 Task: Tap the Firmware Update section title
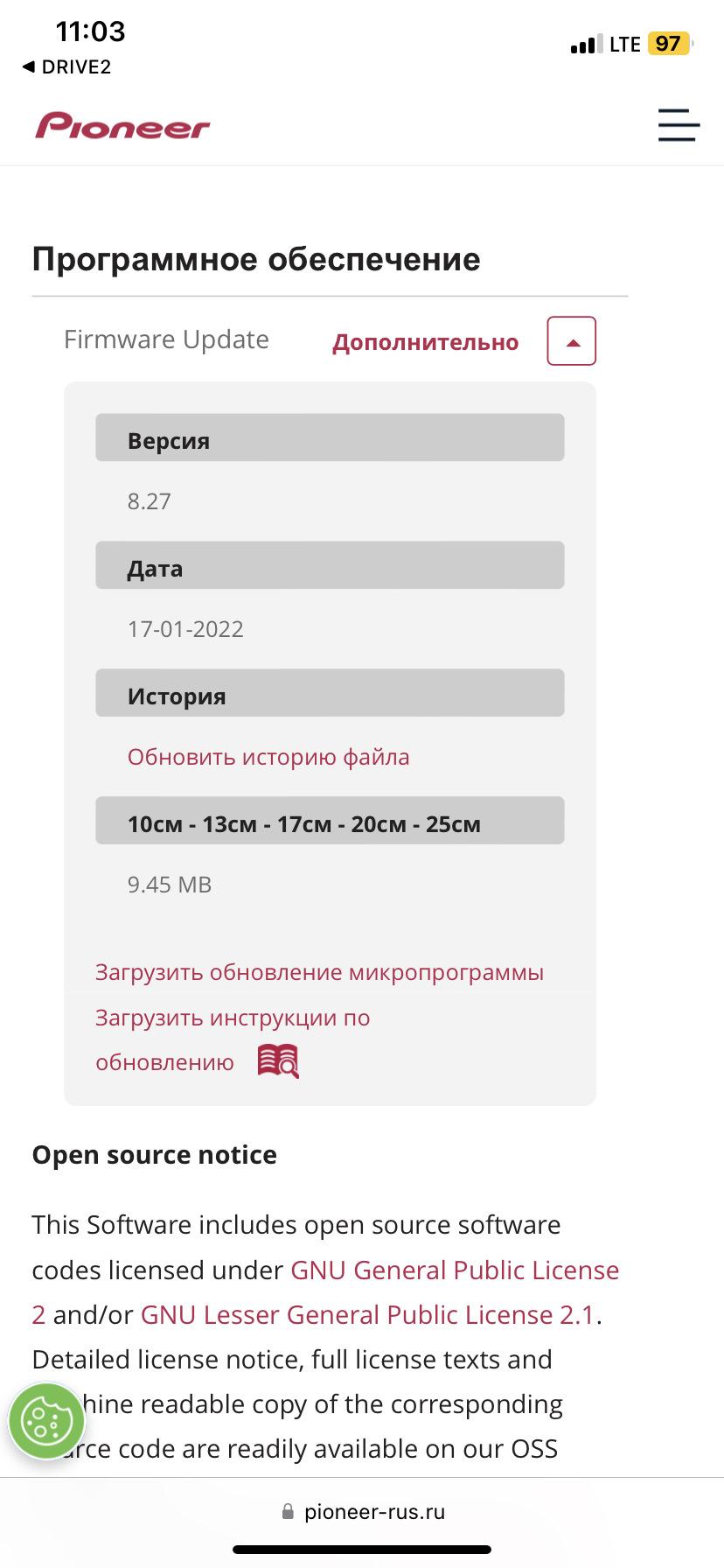[166, 339]
